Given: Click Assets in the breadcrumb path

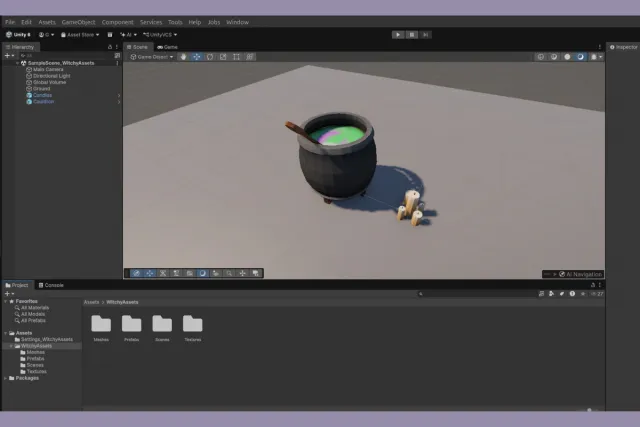Looking at the screenshot, I should (91, 302).
